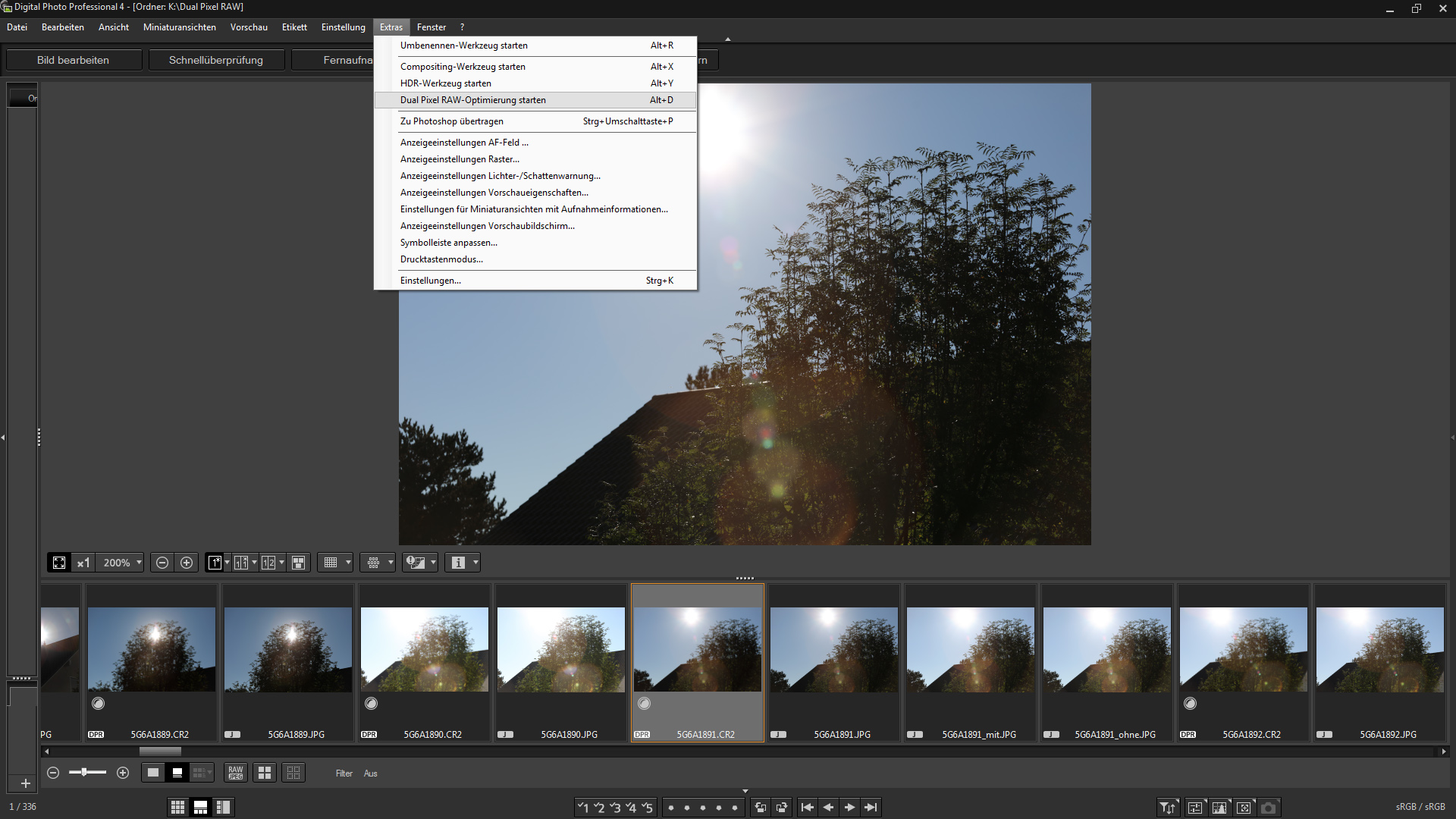The width and height of the screenshot is (1456, 819).
Task: Open thumbnail with info display dropdown
Action: [202, 773]
